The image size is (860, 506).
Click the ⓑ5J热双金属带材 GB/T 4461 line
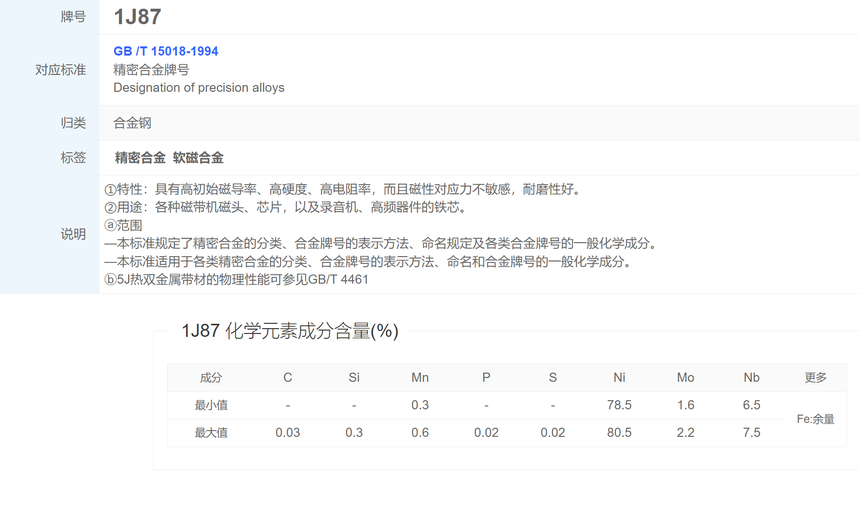point(236,280)
